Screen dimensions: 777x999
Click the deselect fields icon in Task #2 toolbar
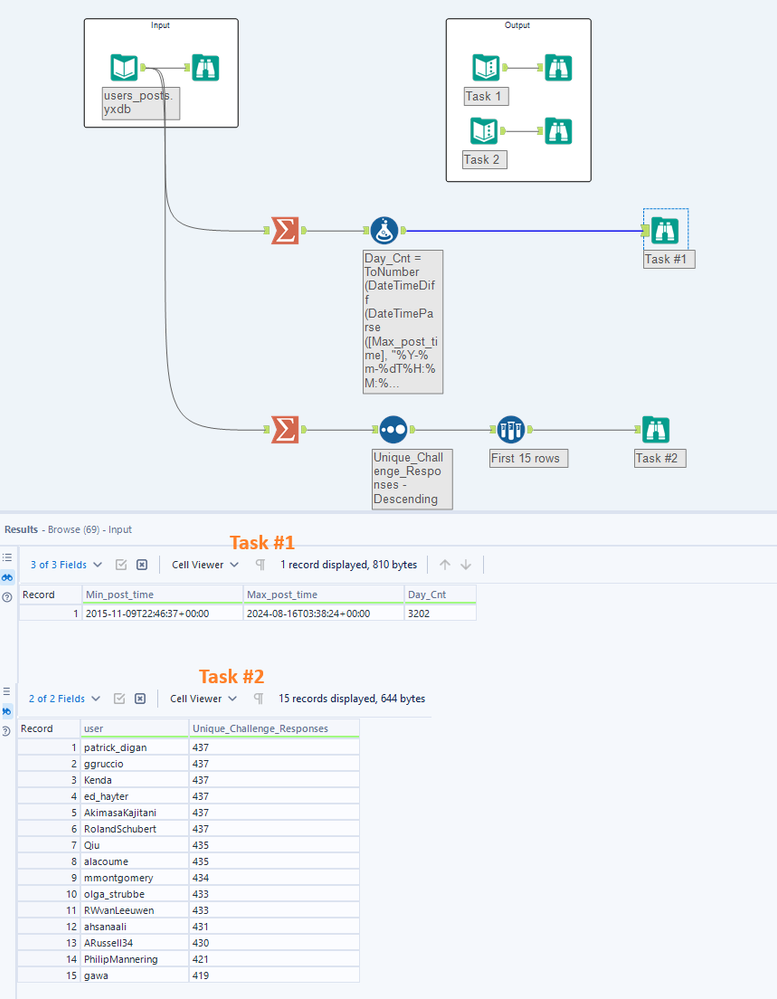point(140,698)
